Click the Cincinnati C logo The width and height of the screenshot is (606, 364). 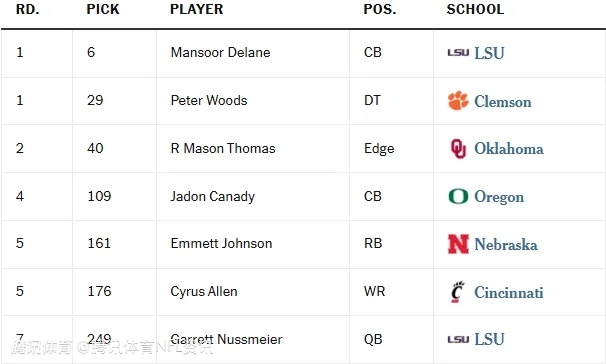pos(458,292)
